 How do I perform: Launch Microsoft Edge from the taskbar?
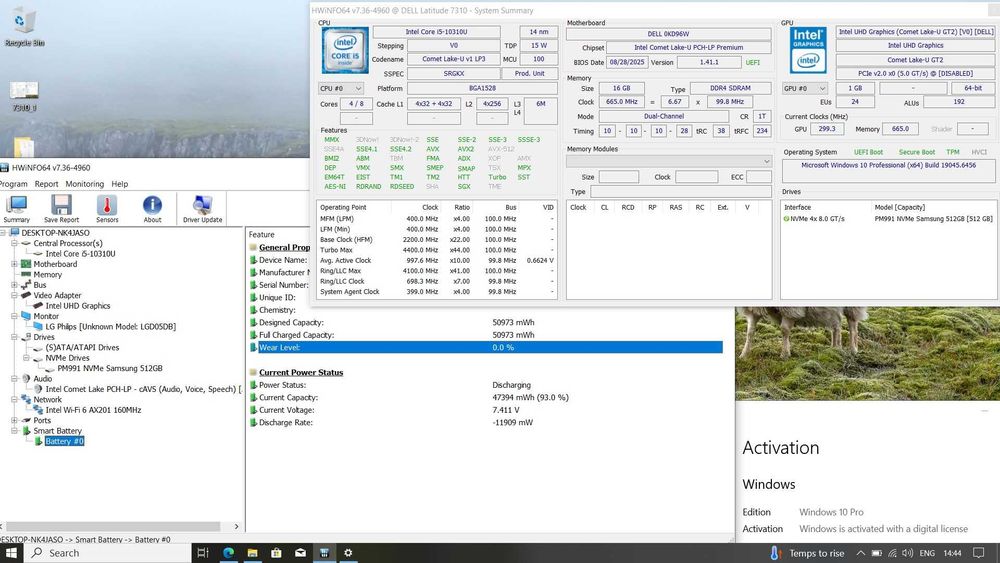coord(228,553)
